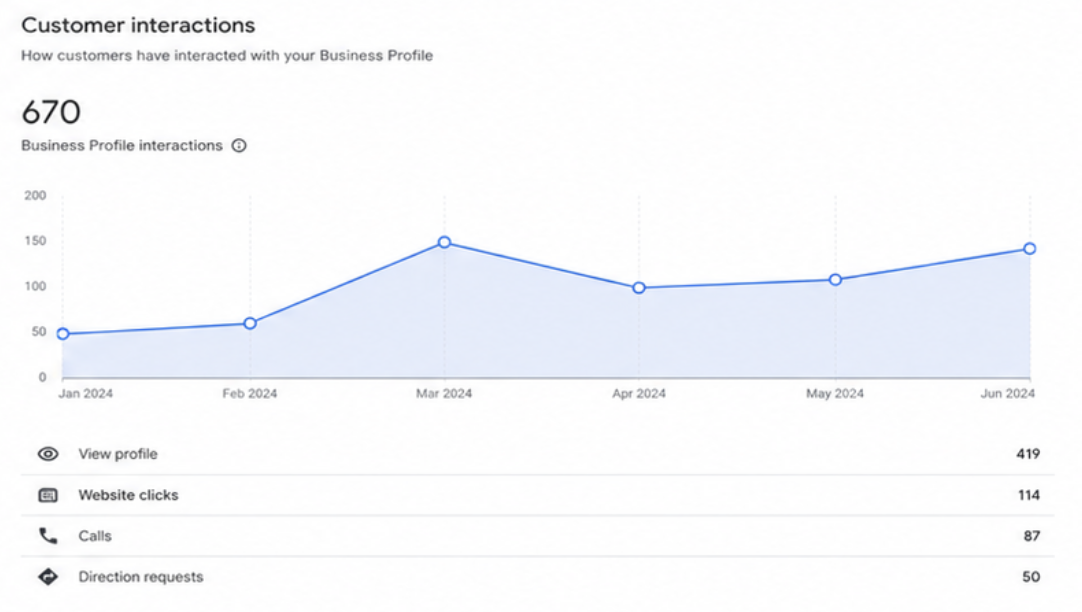The height and width of the screenshot is (612, 1082).
Task: Click the eye icon for View profile
Action: (48, 454)
